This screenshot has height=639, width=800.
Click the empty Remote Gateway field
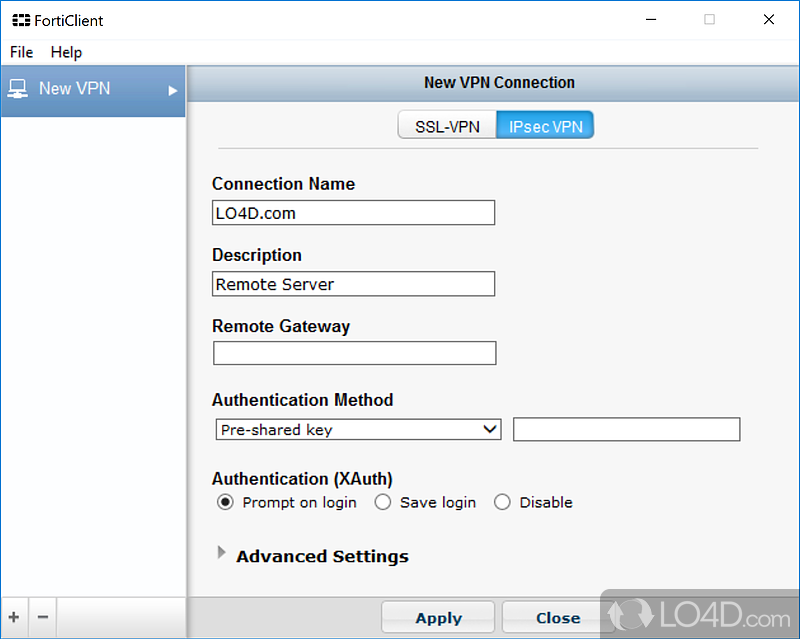coord(354,353)
